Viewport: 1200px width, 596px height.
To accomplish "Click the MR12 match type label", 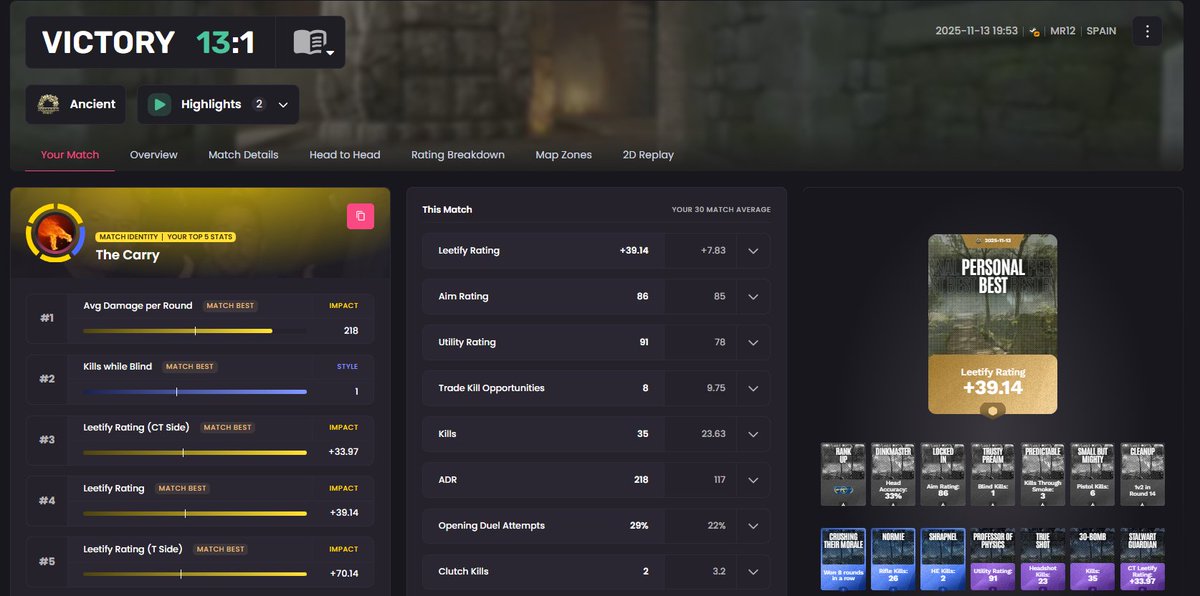I will click(x=1063, y=31).
